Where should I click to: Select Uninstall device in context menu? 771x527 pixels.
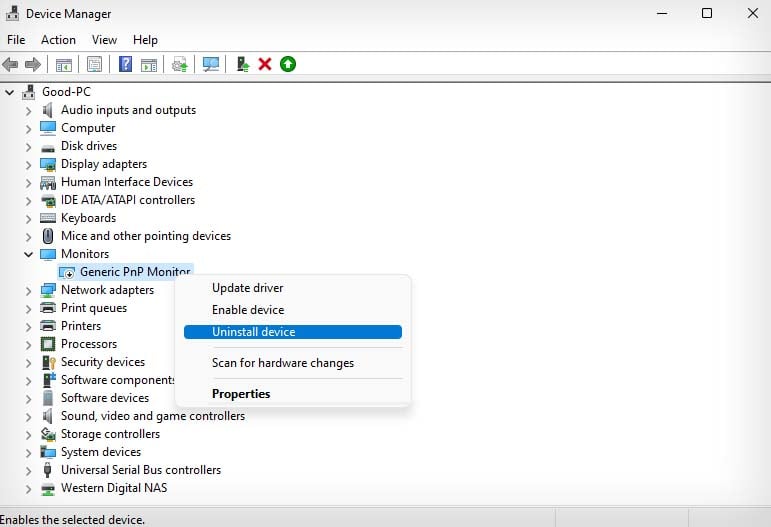[293, 332]
